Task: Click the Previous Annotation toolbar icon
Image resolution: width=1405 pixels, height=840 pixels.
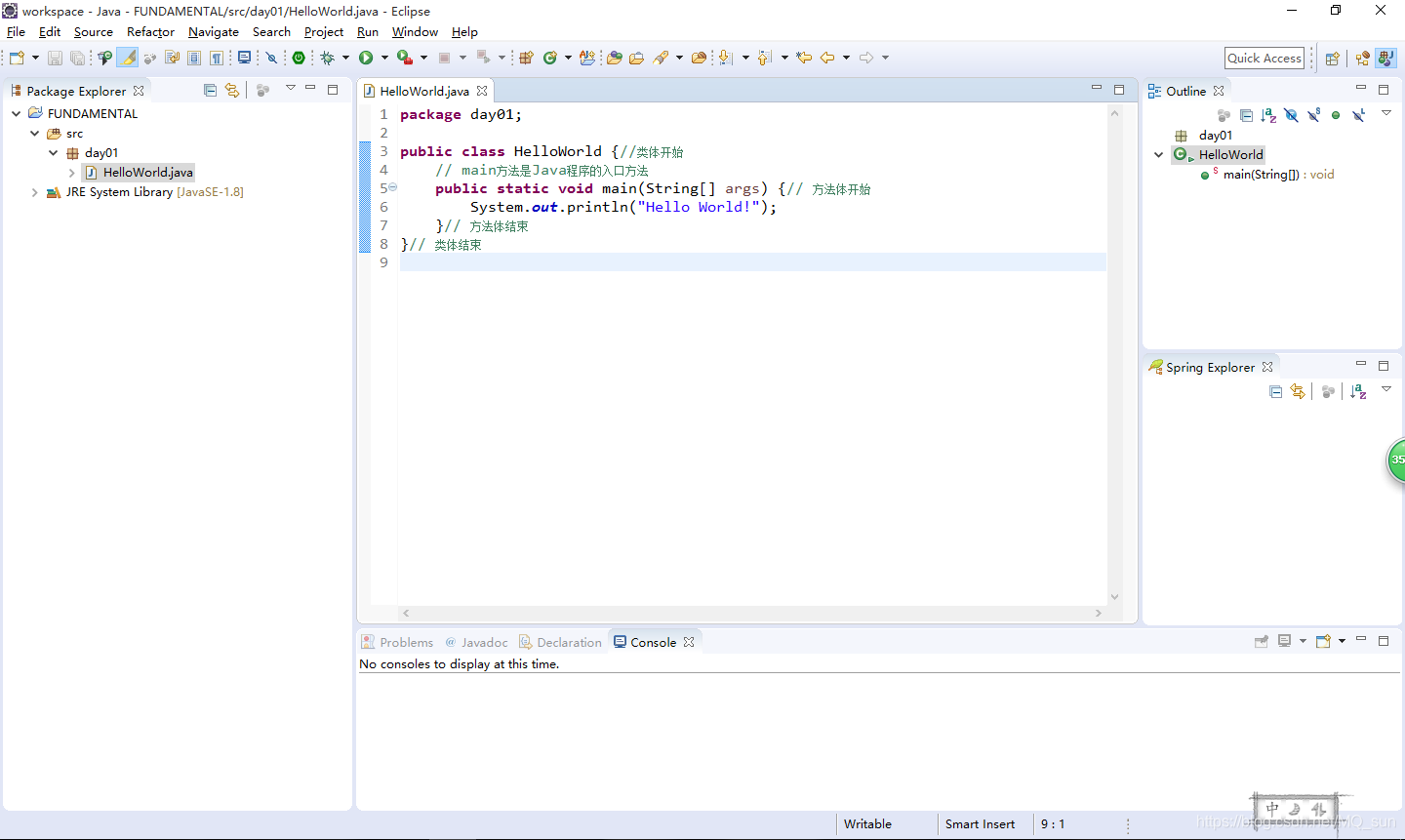Action: (764, 58)
